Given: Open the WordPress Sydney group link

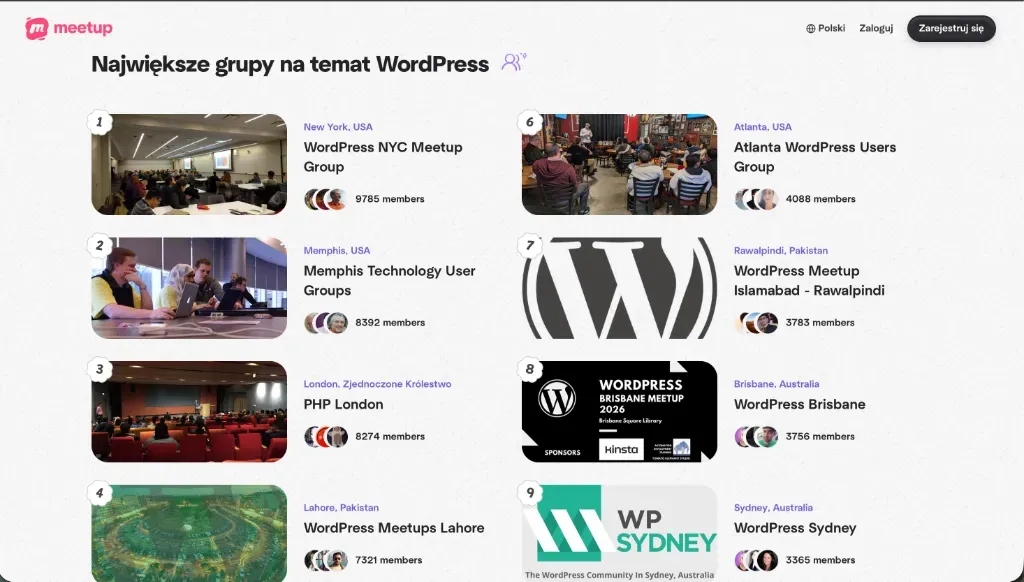Looking at the screenshot, I should 795,528.
